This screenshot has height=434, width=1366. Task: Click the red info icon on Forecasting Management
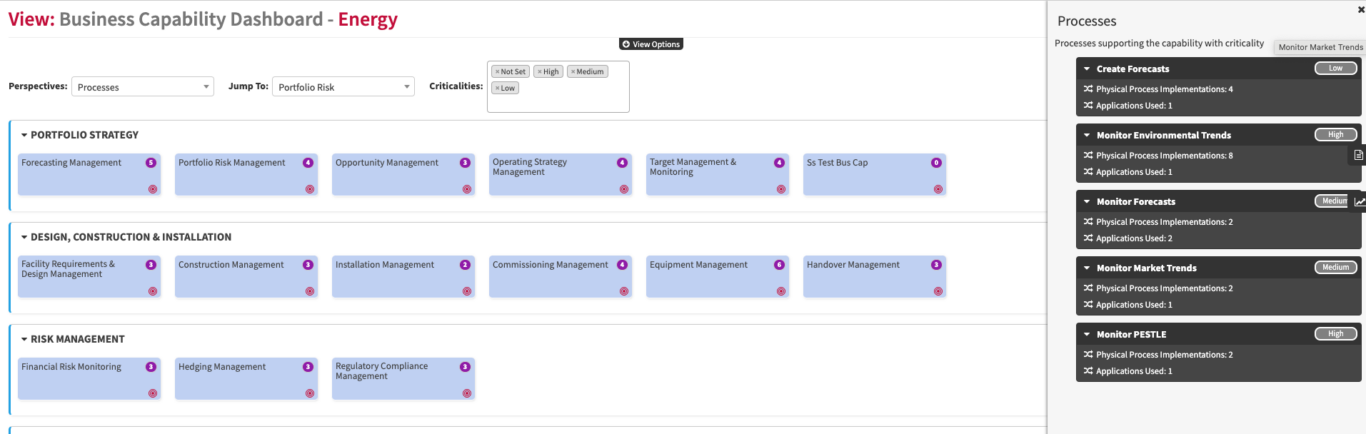153,189
